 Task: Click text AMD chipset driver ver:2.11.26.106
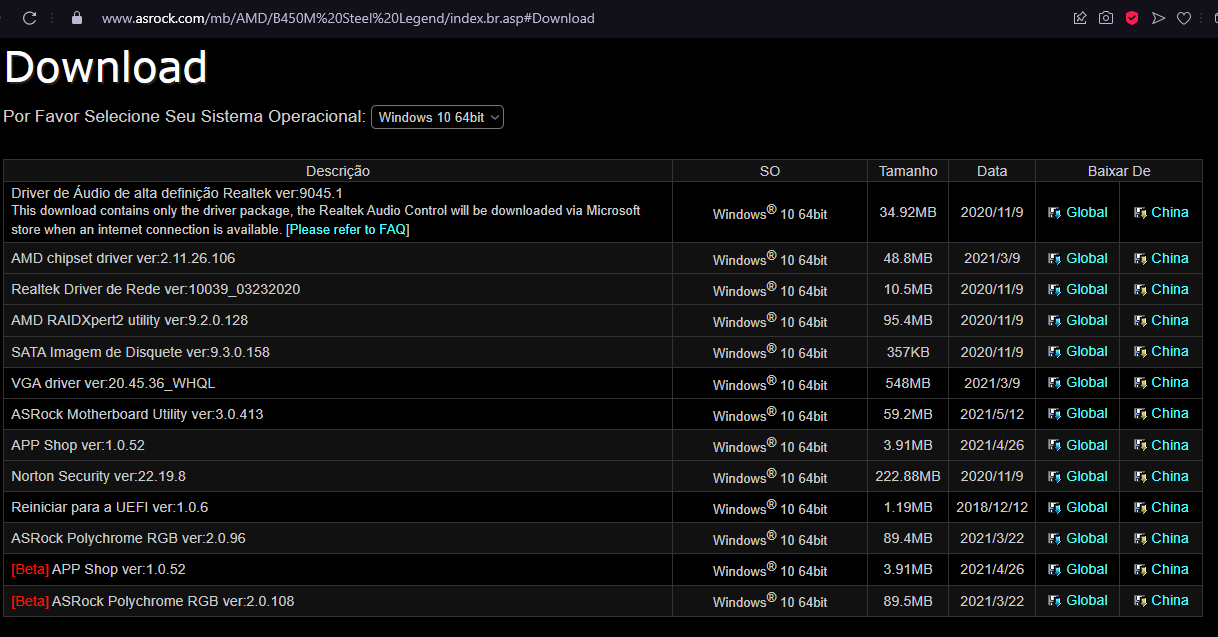[x=123, y=258]
